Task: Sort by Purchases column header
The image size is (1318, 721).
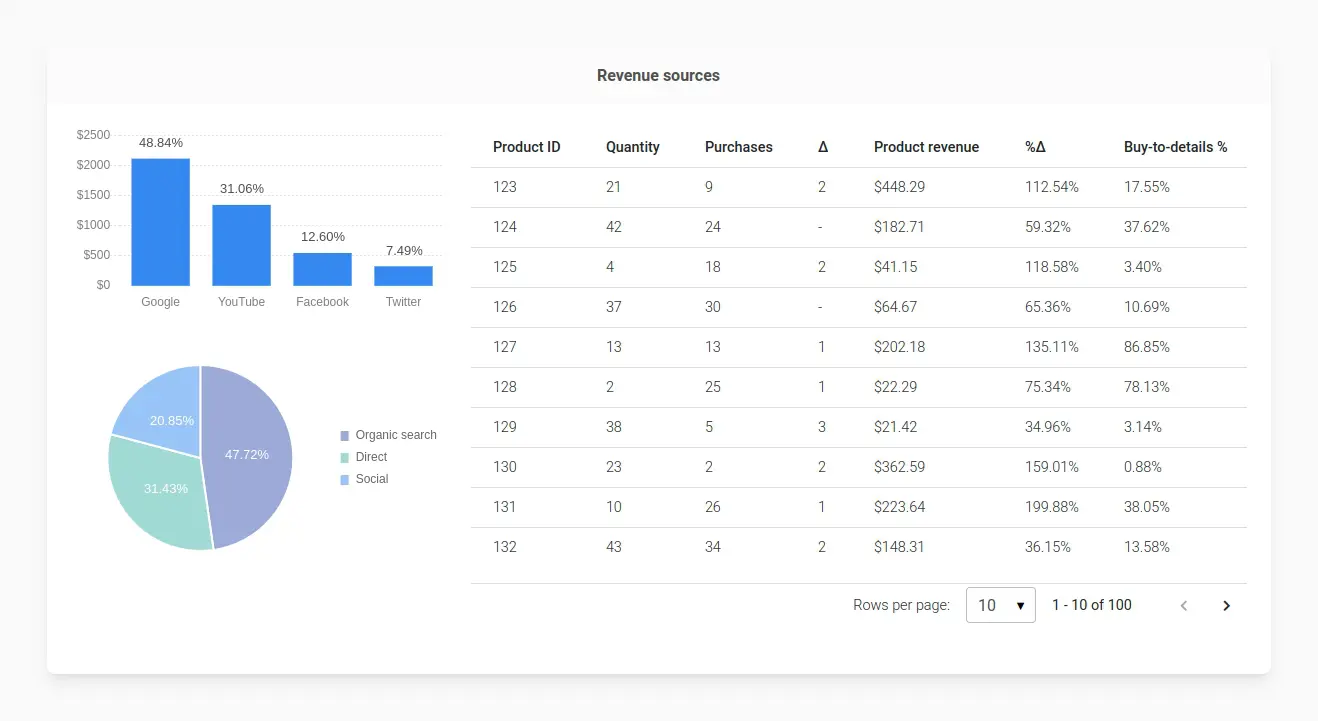Action: [x=738, y=147]
